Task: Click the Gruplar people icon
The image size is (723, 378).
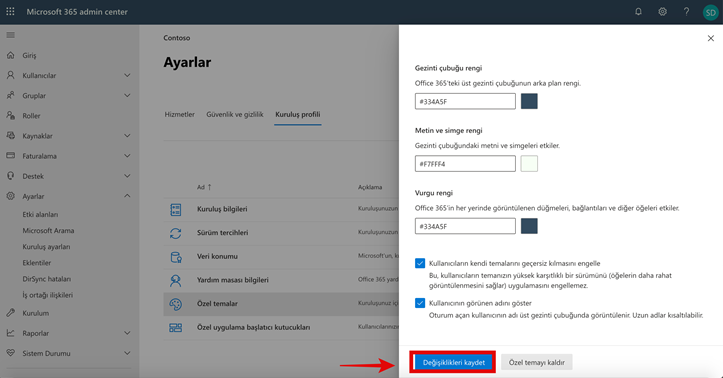Action: pos(11,95)
